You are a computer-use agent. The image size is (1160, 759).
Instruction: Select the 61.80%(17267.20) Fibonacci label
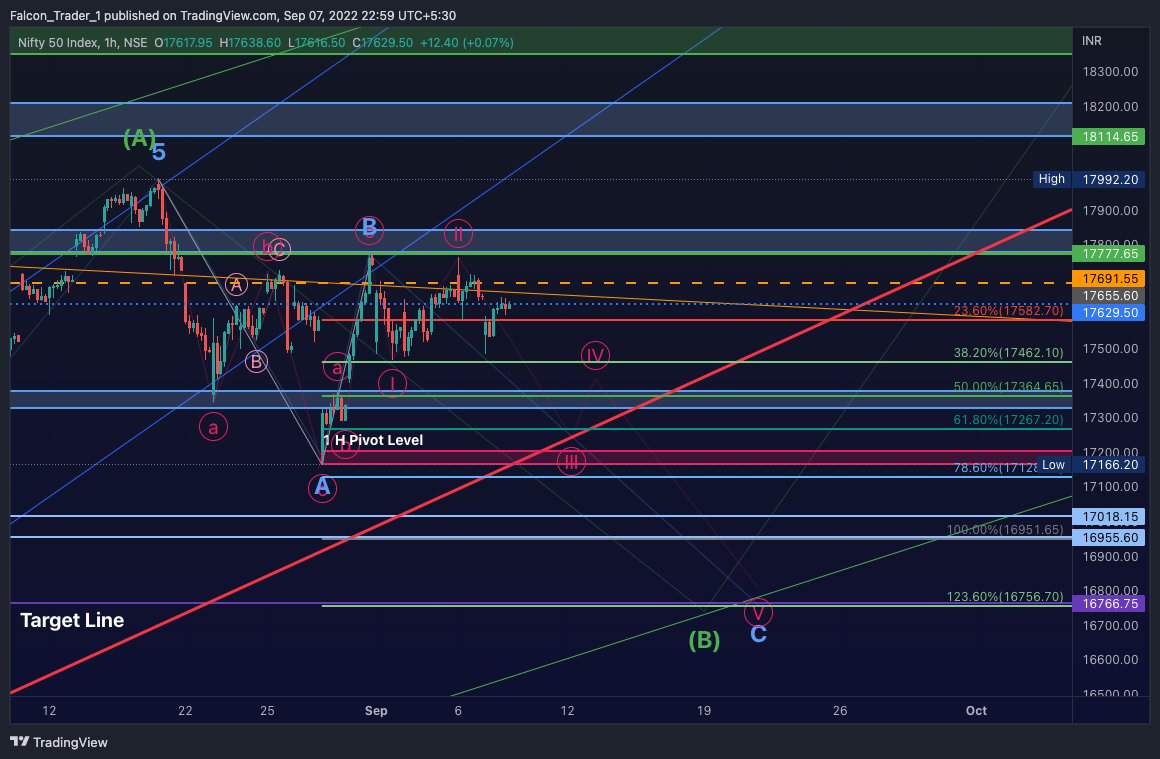(x=1008, y=420)
